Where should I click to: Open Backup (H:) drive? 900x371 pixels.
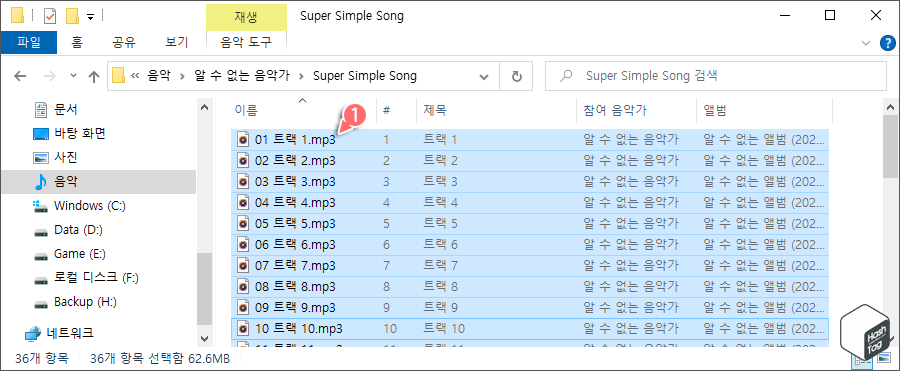pos(86,302)
